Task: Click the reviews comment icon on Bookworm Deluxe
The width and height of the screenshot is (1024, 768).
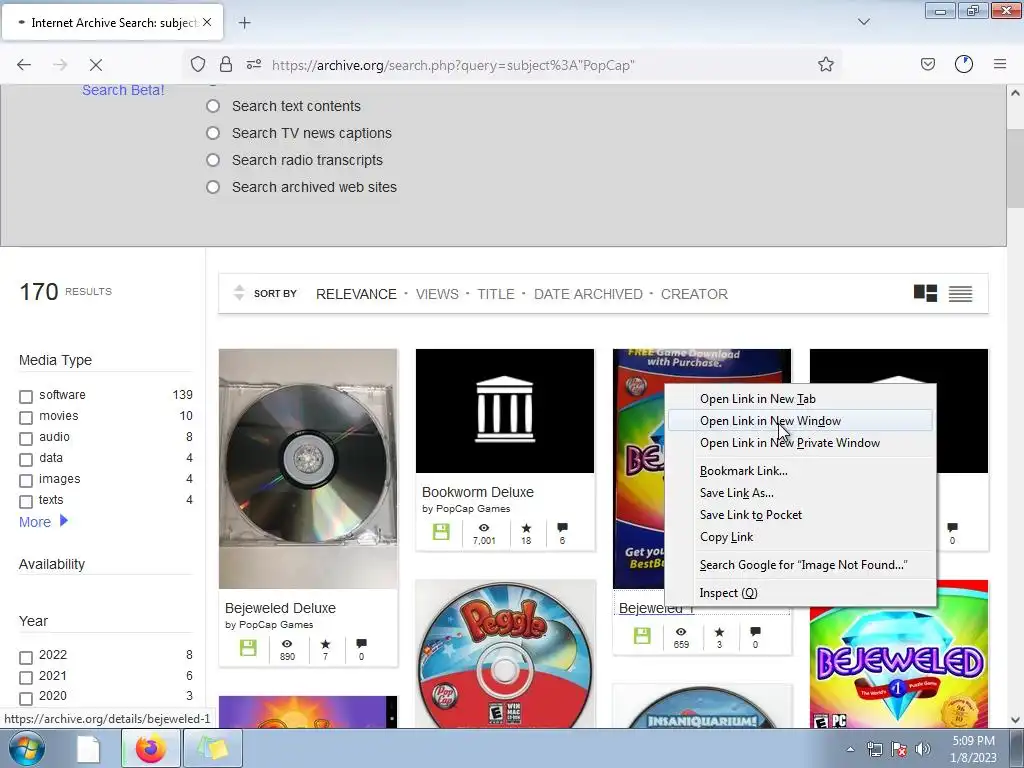Action: pyautogui.click(x=562, y=528)
